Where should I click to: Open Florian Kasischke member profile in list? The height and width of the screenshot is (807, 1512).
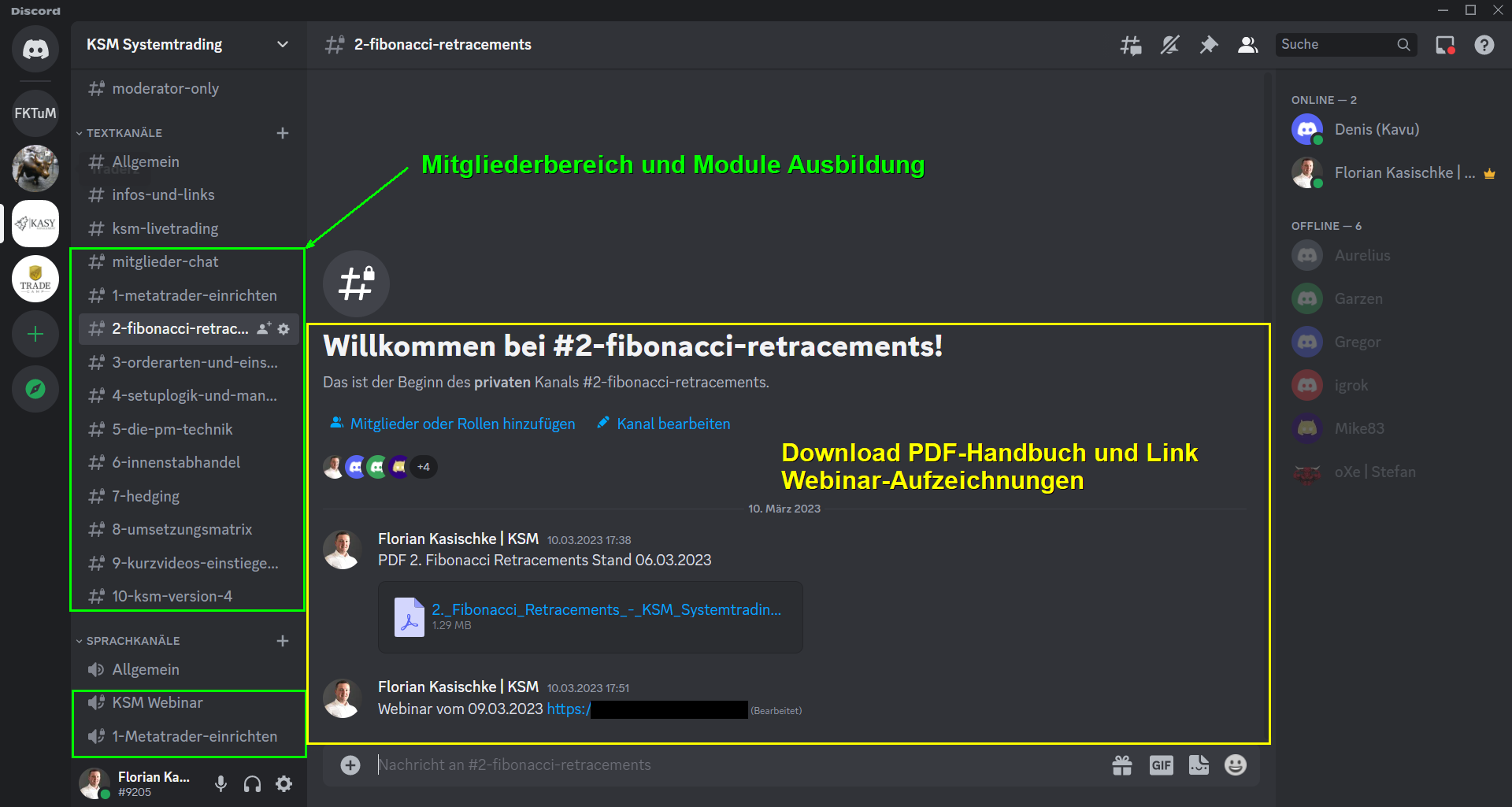click(x=1394, y=172)
